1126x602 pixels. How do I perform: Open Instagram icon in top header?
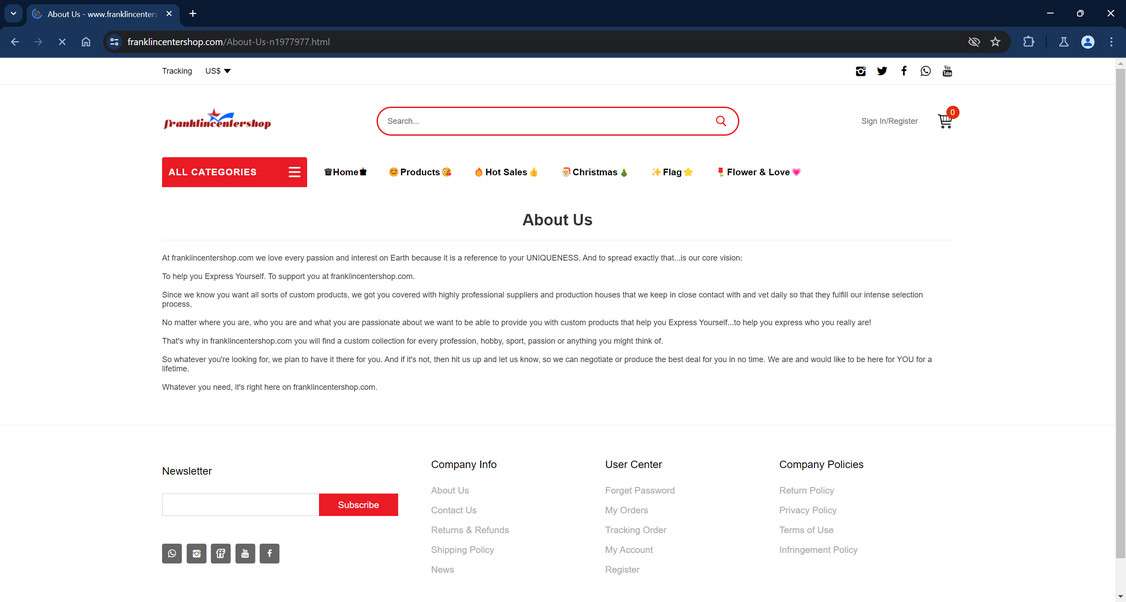pos(860,71)
